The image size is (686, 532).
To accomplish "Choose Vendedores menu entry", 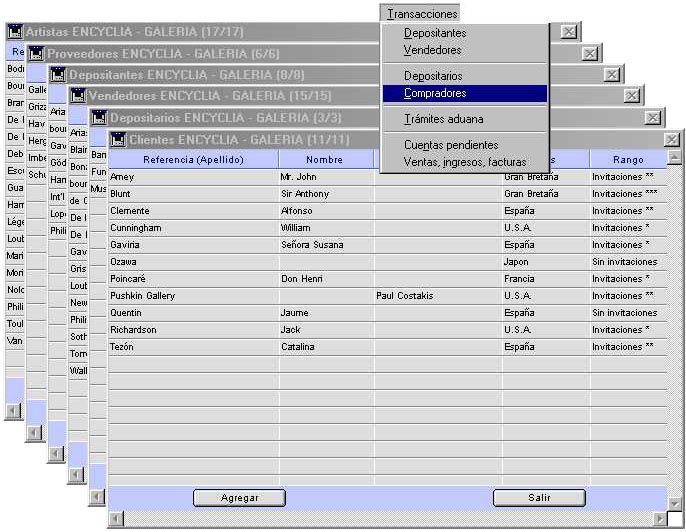I will (x=465, y=50).
